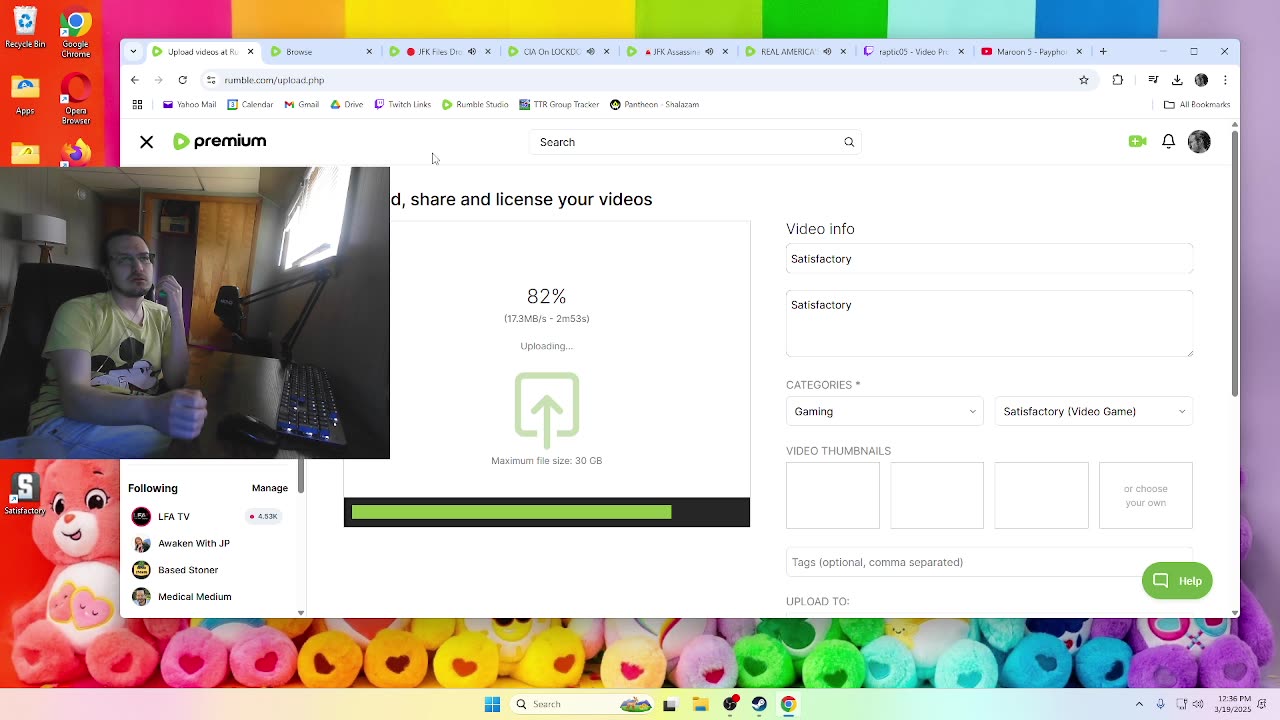This screenshot has width=1280, height=720.
Task: Open Chrome downloads icon
Action: 1177,80
